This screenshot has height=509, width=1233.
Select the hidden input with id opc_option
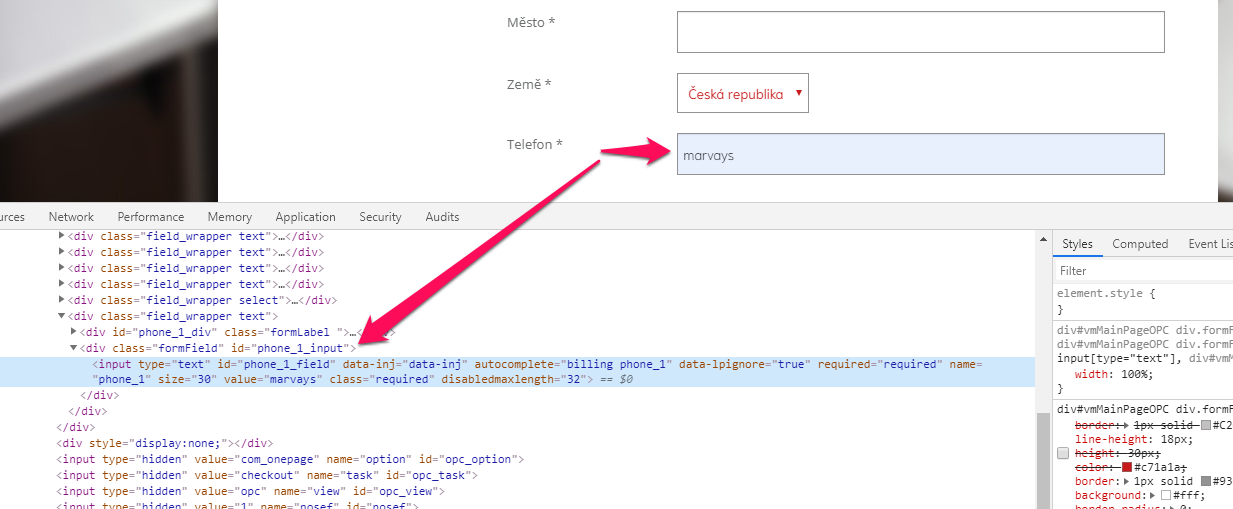point(291,459)
